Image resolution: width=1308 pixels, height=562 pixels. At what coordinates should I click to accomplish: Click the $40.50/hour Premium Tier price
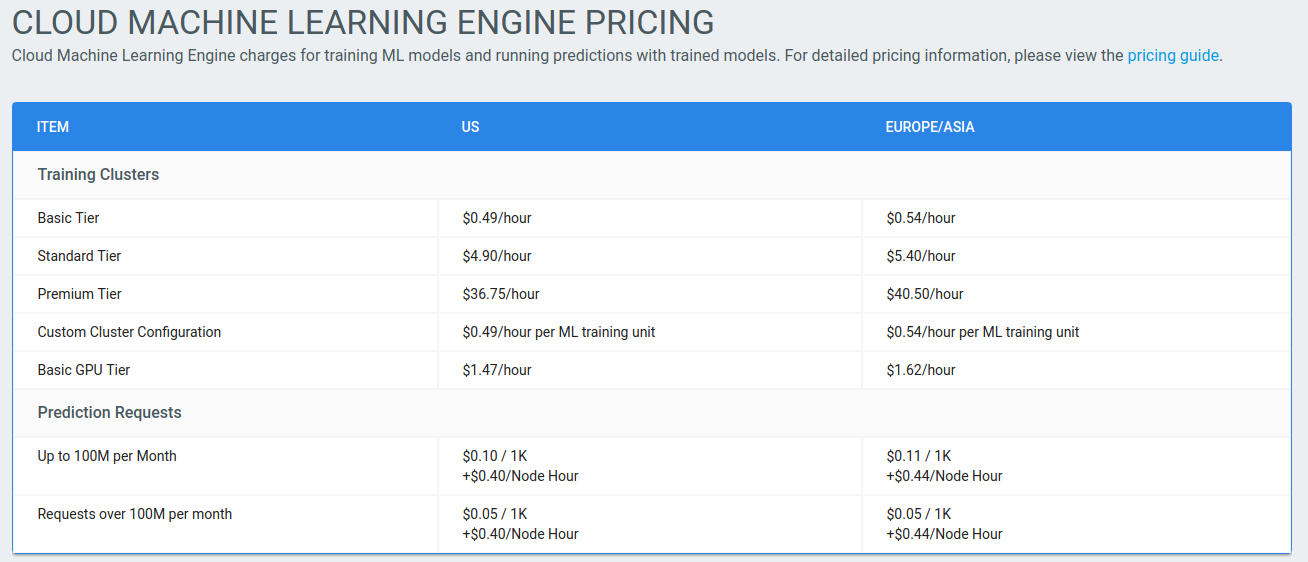tap(925, 294)
